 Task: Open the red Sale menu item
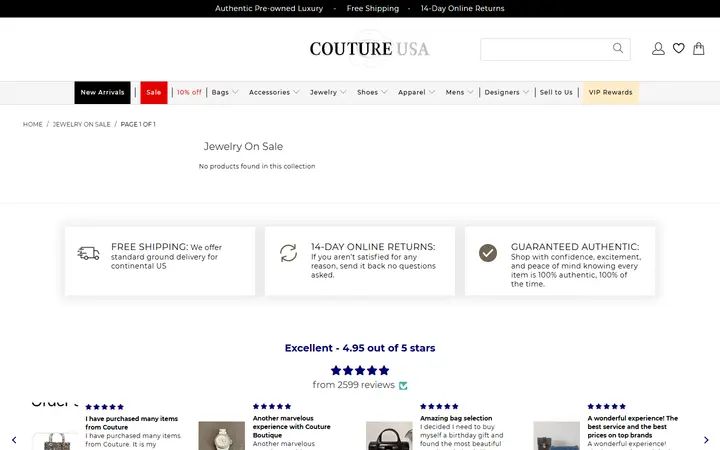coord(154,92)
